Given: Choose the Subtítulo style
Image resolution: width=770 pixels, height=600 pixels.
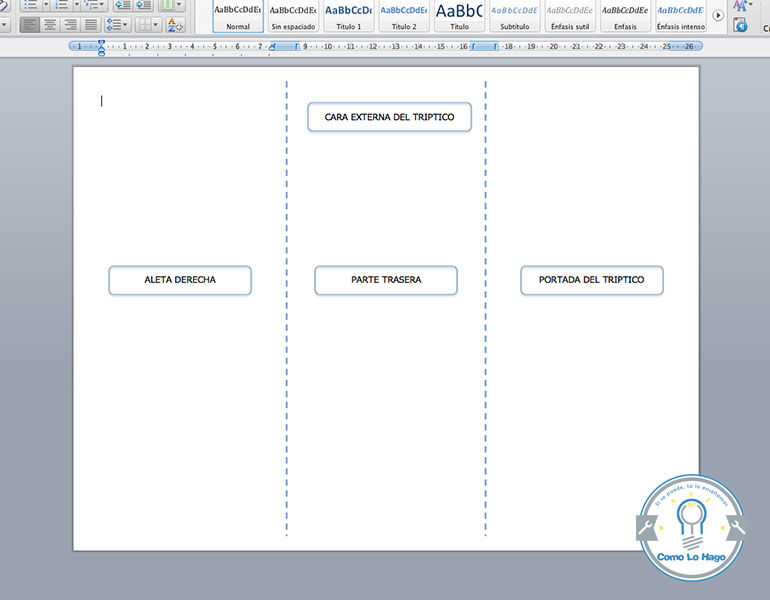Looking at the screenshot, I should [x=514, y=16].
